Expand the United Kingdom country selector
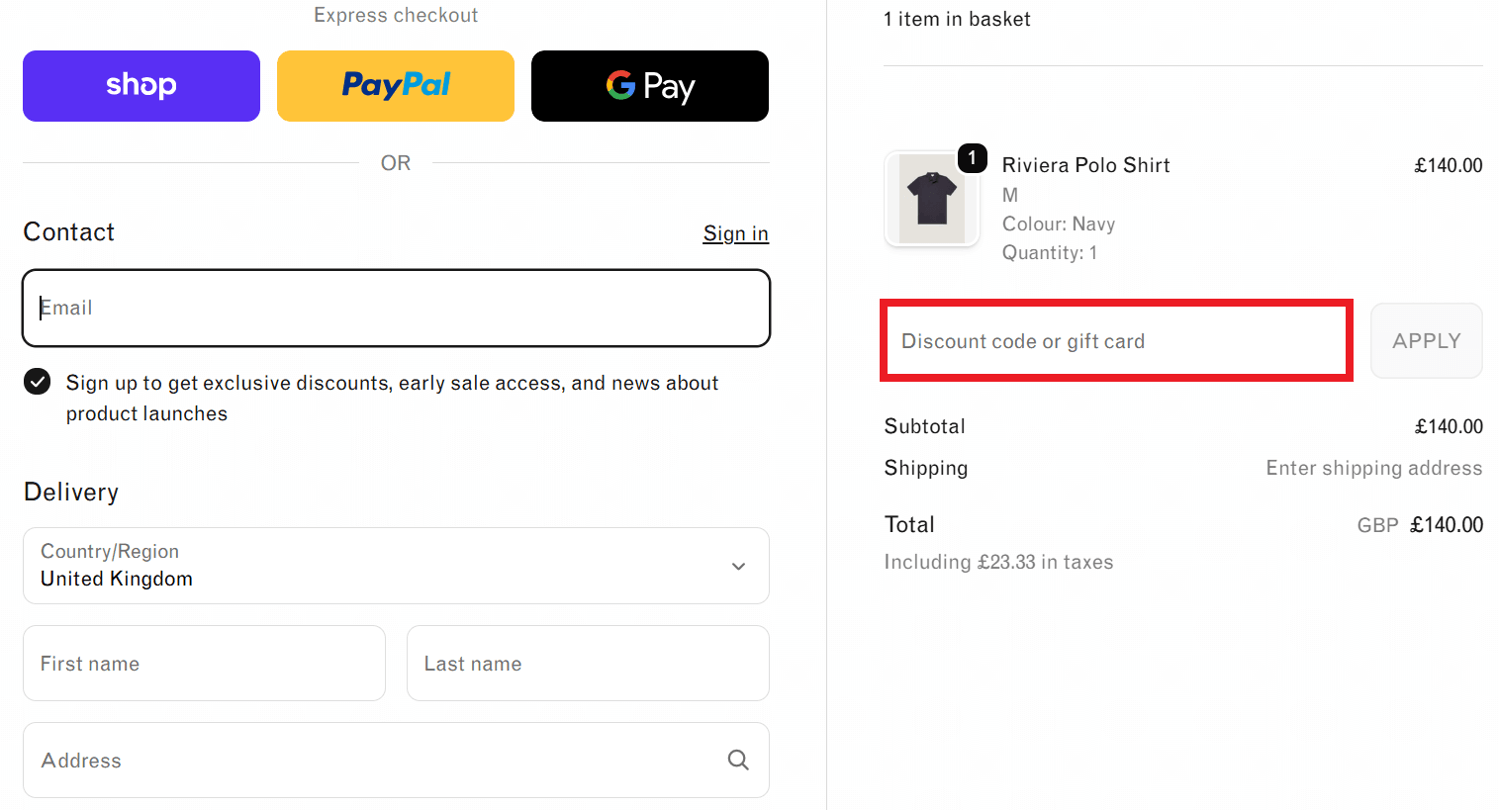1500x810 pixels. (395, 566)
